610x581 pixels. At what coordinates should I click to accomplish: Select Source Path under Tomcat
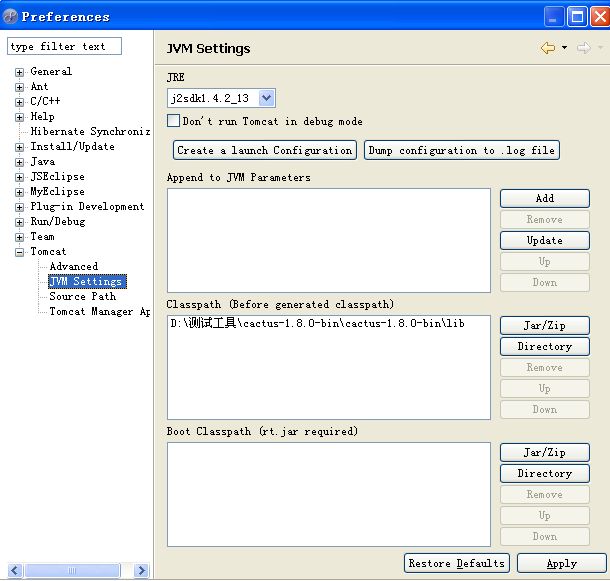(x=82, y=297)
